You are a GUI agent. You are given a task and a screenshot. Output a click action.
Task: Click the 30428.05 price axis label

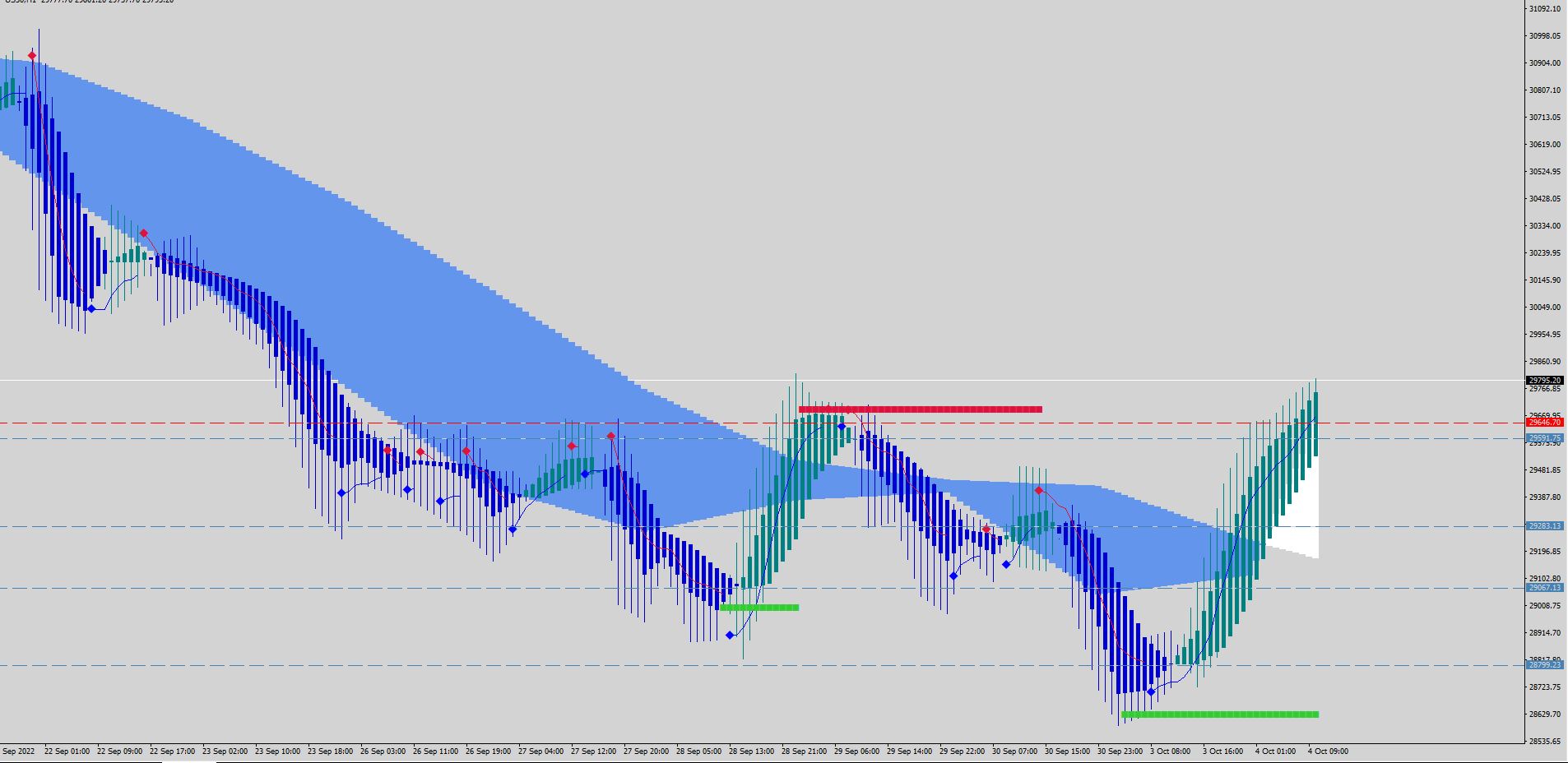click(1544, 199)
